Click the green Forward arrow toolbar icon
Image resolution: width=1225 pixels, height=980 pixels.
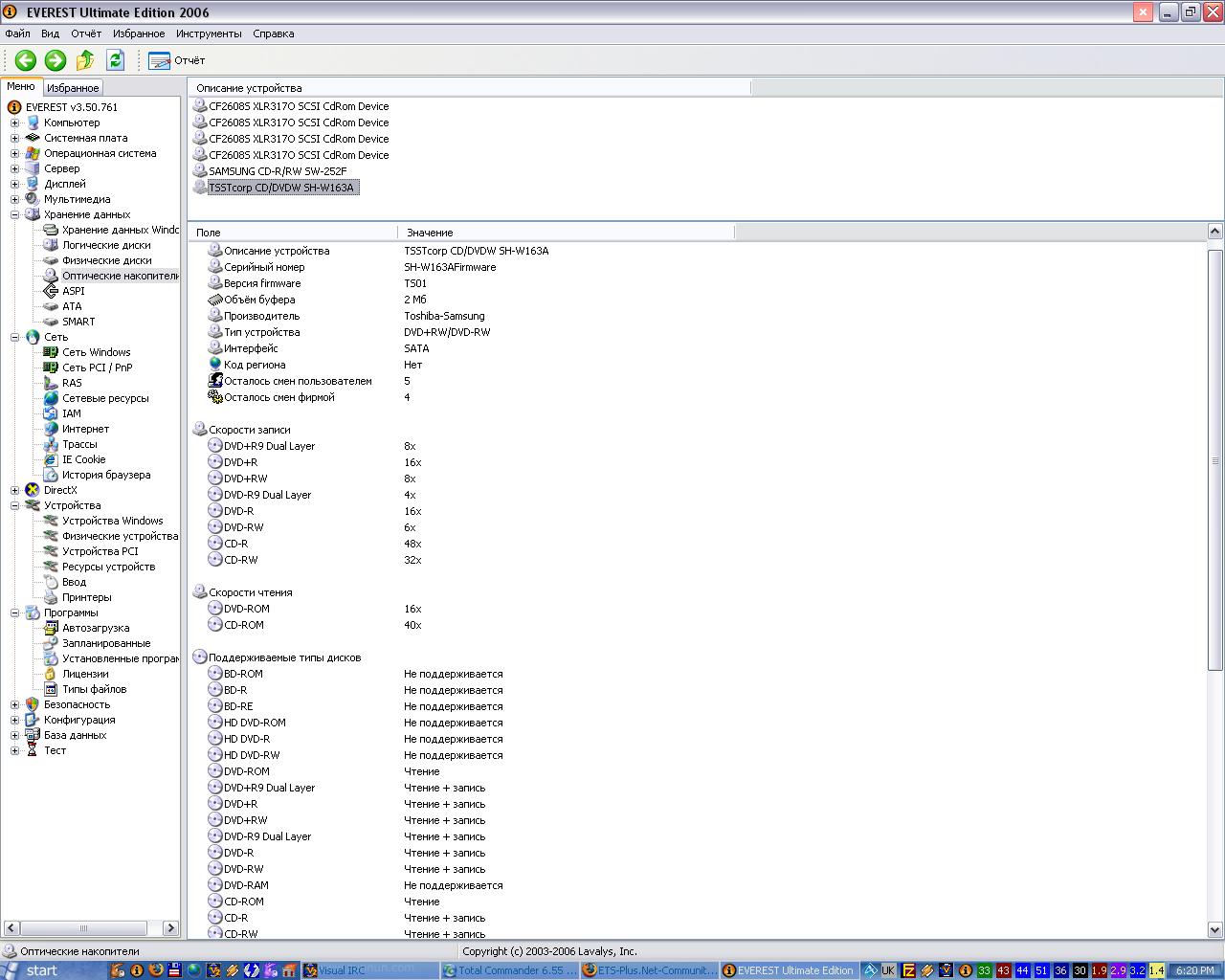[56, 60]
